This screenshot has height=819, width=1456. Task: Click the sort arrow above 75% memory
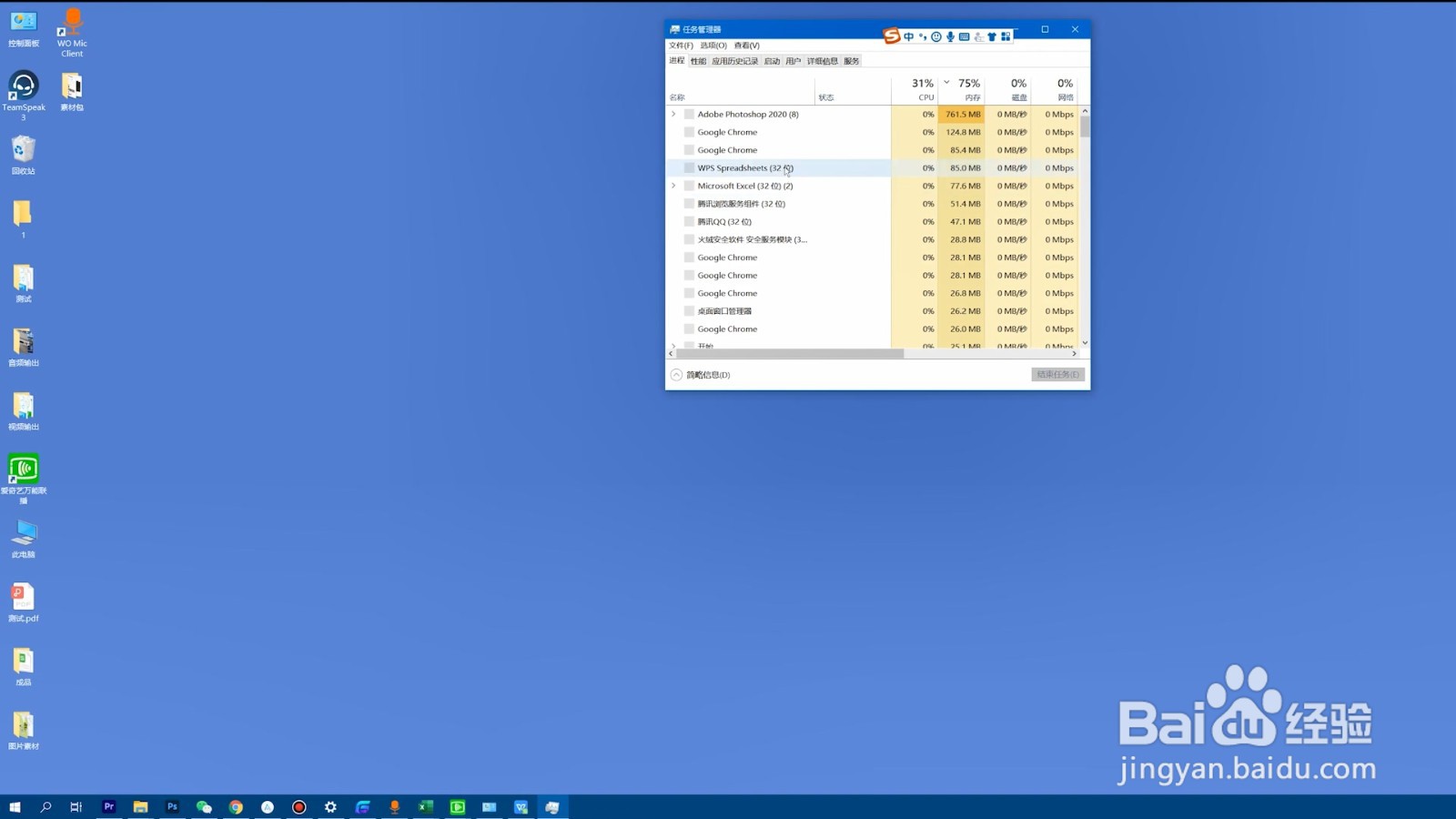point(946,82)
